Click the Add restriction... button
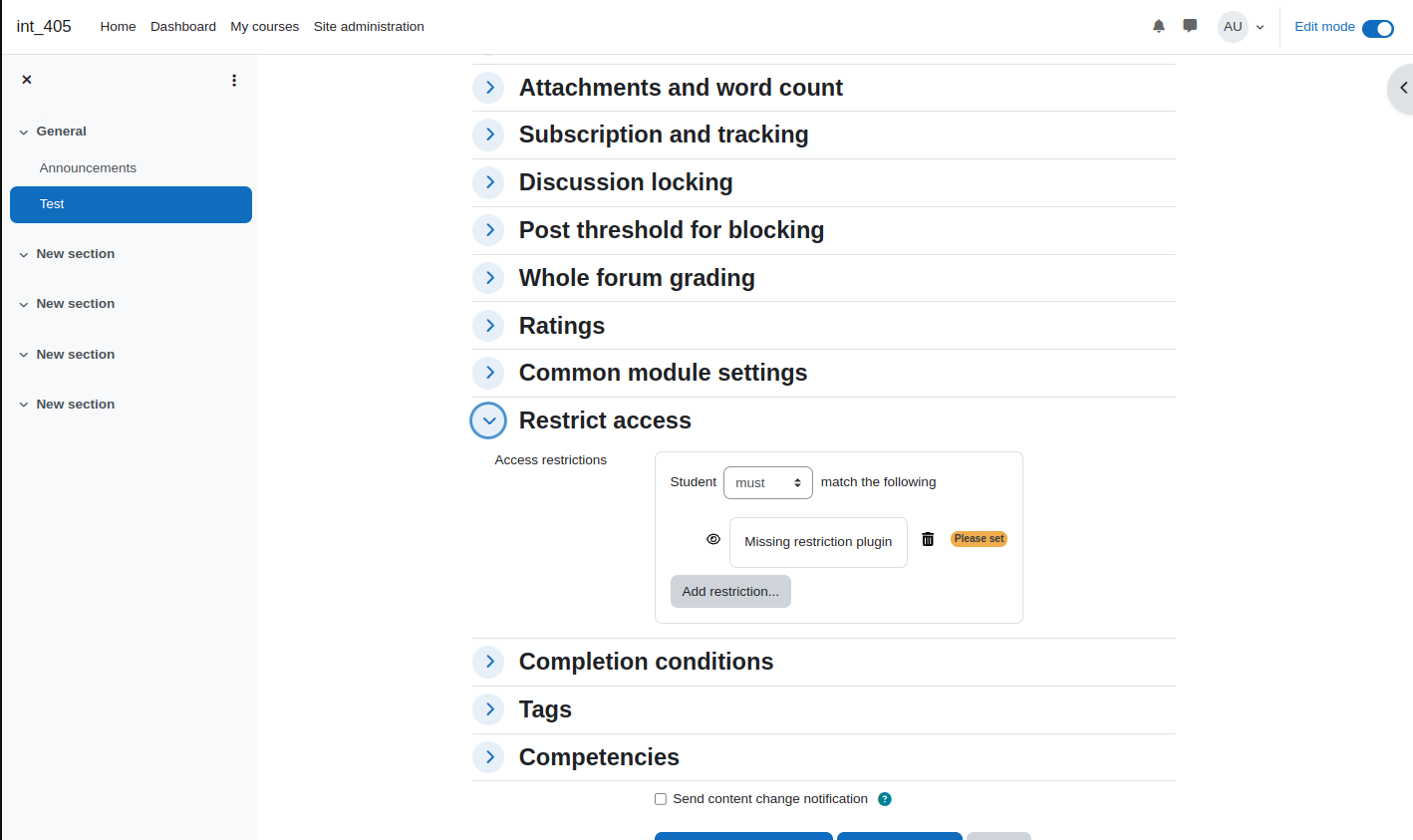Screen dimensions: 1413x840 (730, 592)
